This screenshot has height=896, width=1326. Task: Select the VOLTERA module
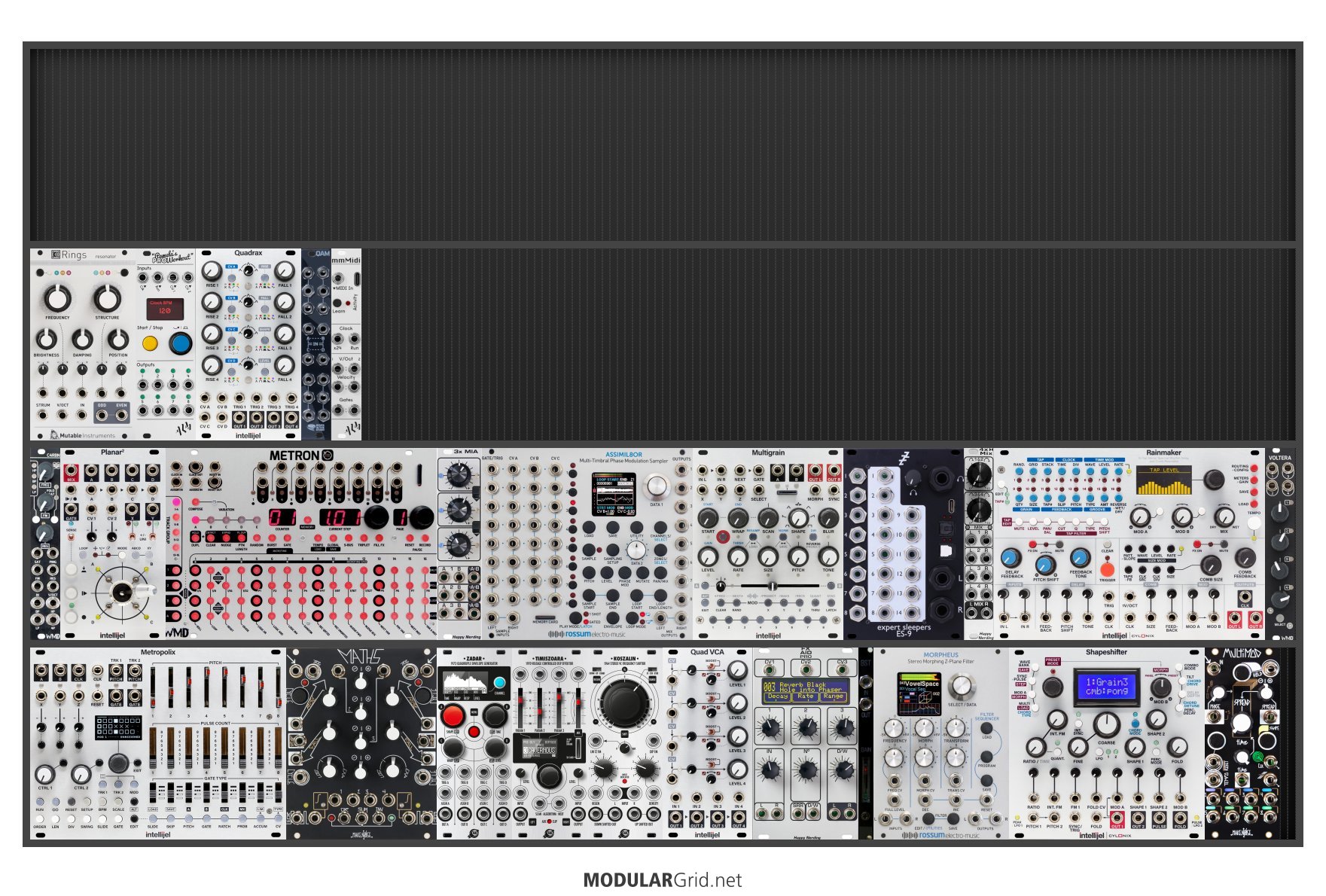click(1280, 545)
